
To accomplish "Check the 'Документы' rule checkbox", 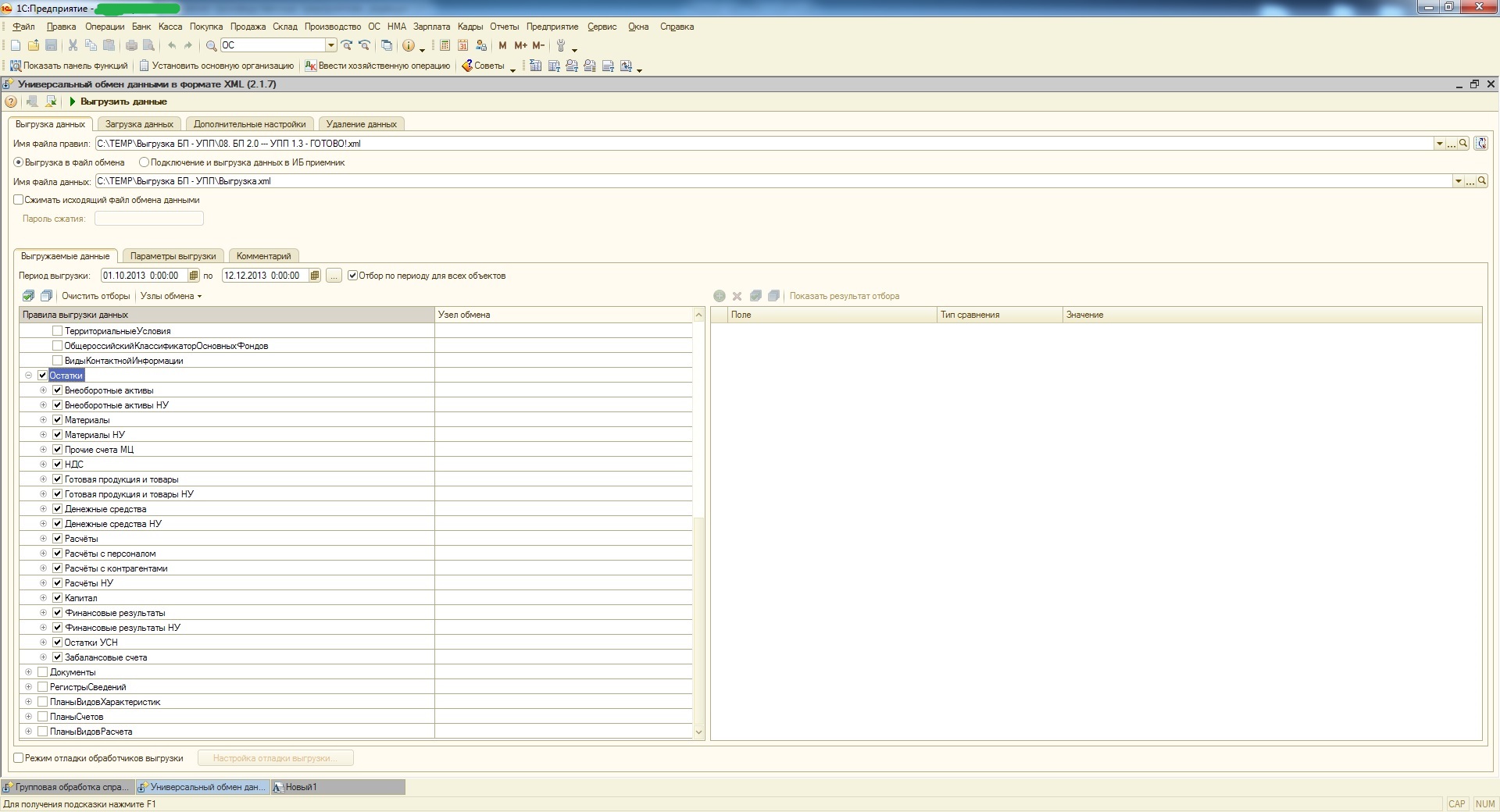I will [x=42, y=672].
